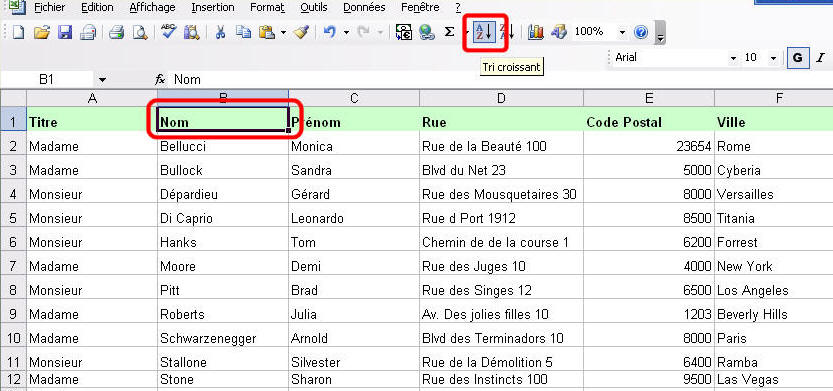Click the Save floppy disk icon
Screen dimensions: 833x391
tap(65, 32)
